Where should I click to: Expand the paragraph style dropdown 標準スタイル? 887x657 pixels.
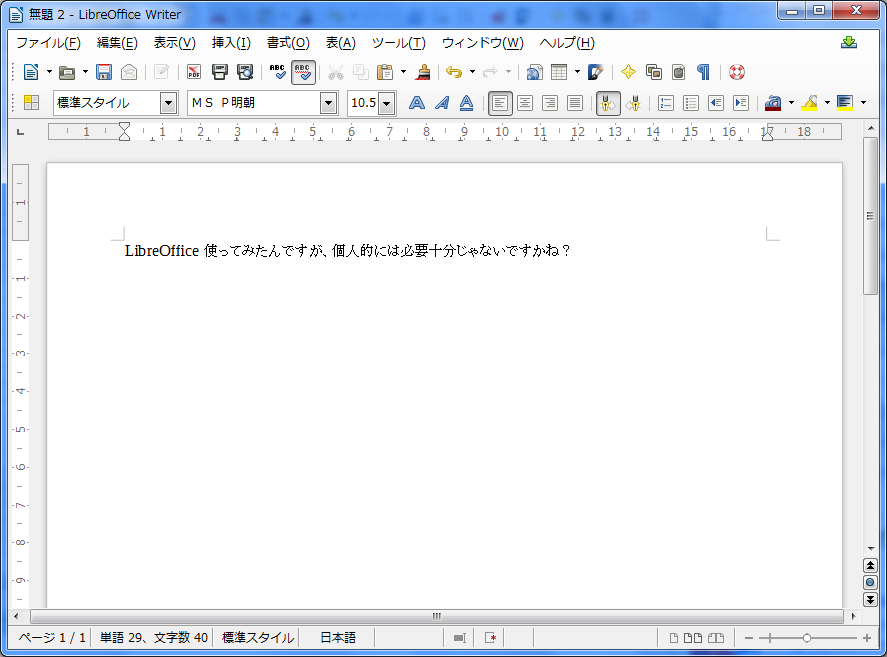click(x=168, y=103)
